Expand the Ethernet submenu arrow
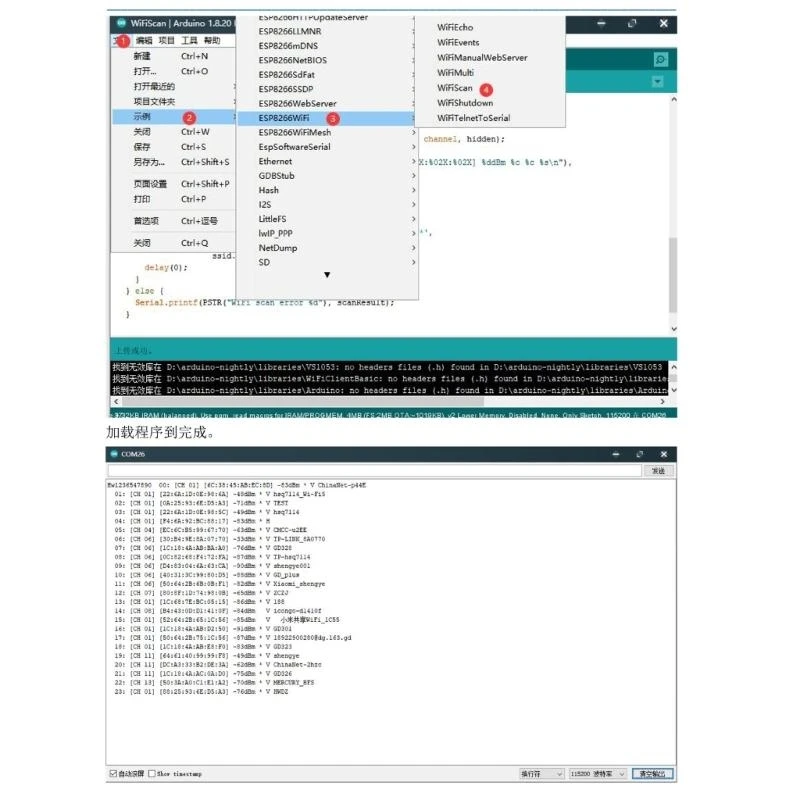800x800 pixels. [414, 161]
